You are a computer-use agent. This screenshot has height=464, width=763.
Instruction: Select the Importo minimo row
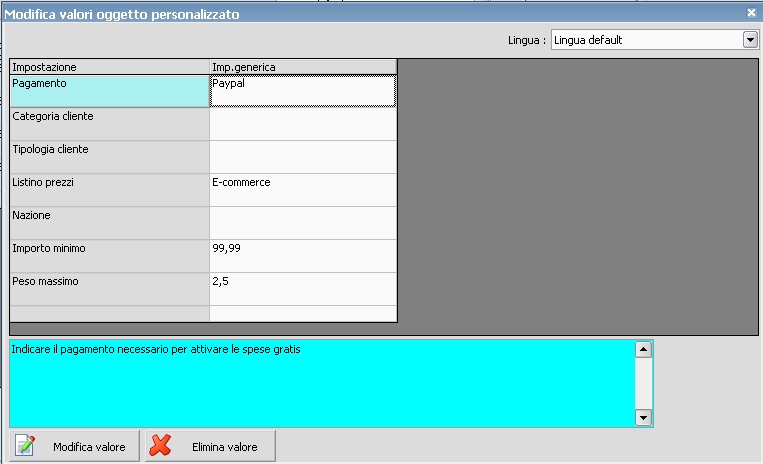coord(110,256)
